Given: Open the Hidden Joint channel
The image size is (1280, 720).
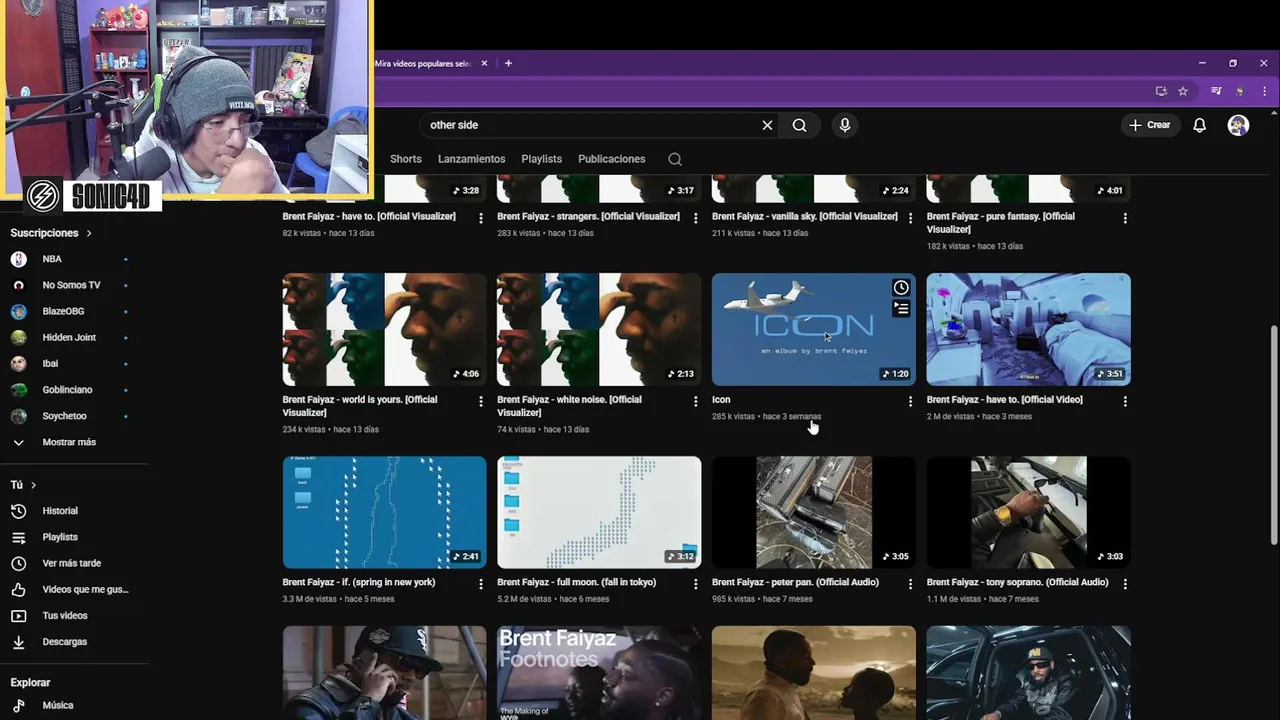Looking at the screenshot, I should pyautogui.click(x=70, y=337).
